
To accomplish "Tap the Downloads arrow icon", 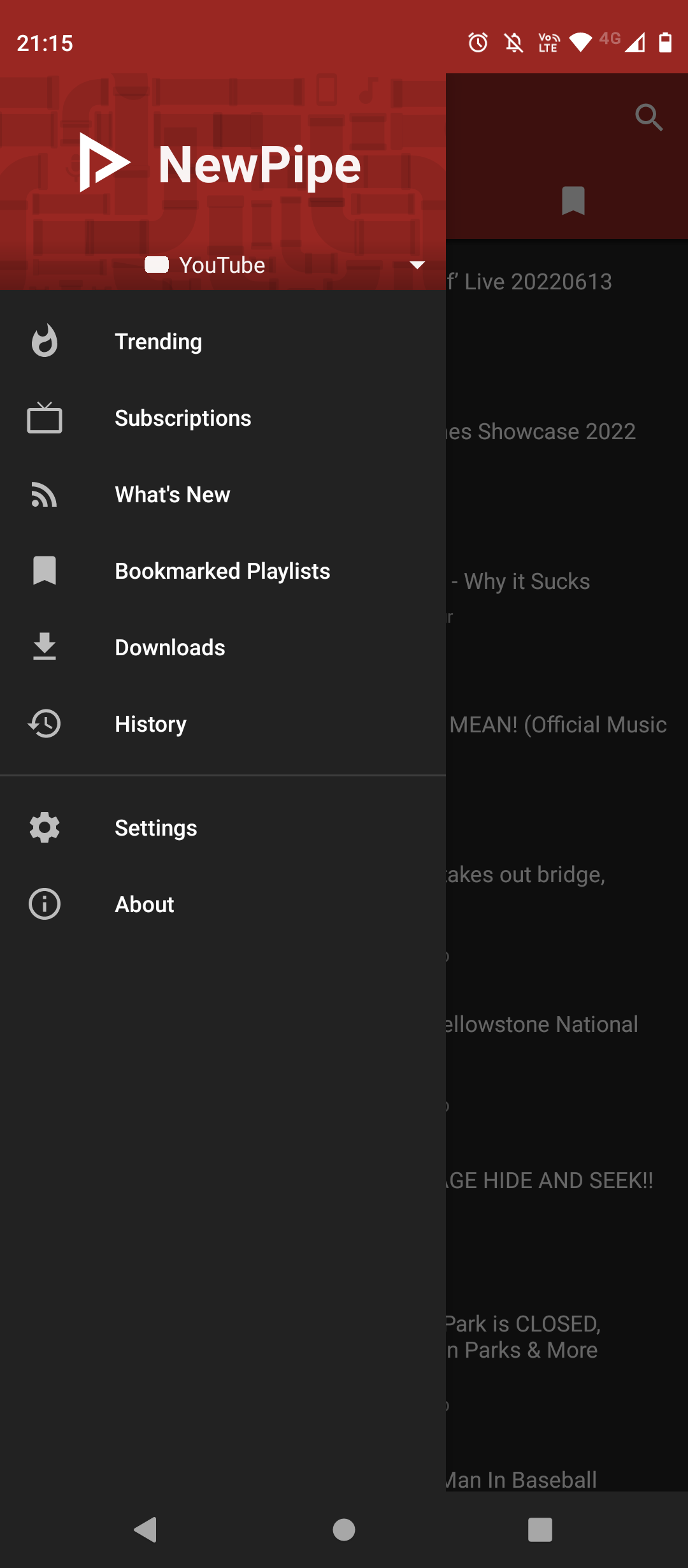I will click(45, 646).
